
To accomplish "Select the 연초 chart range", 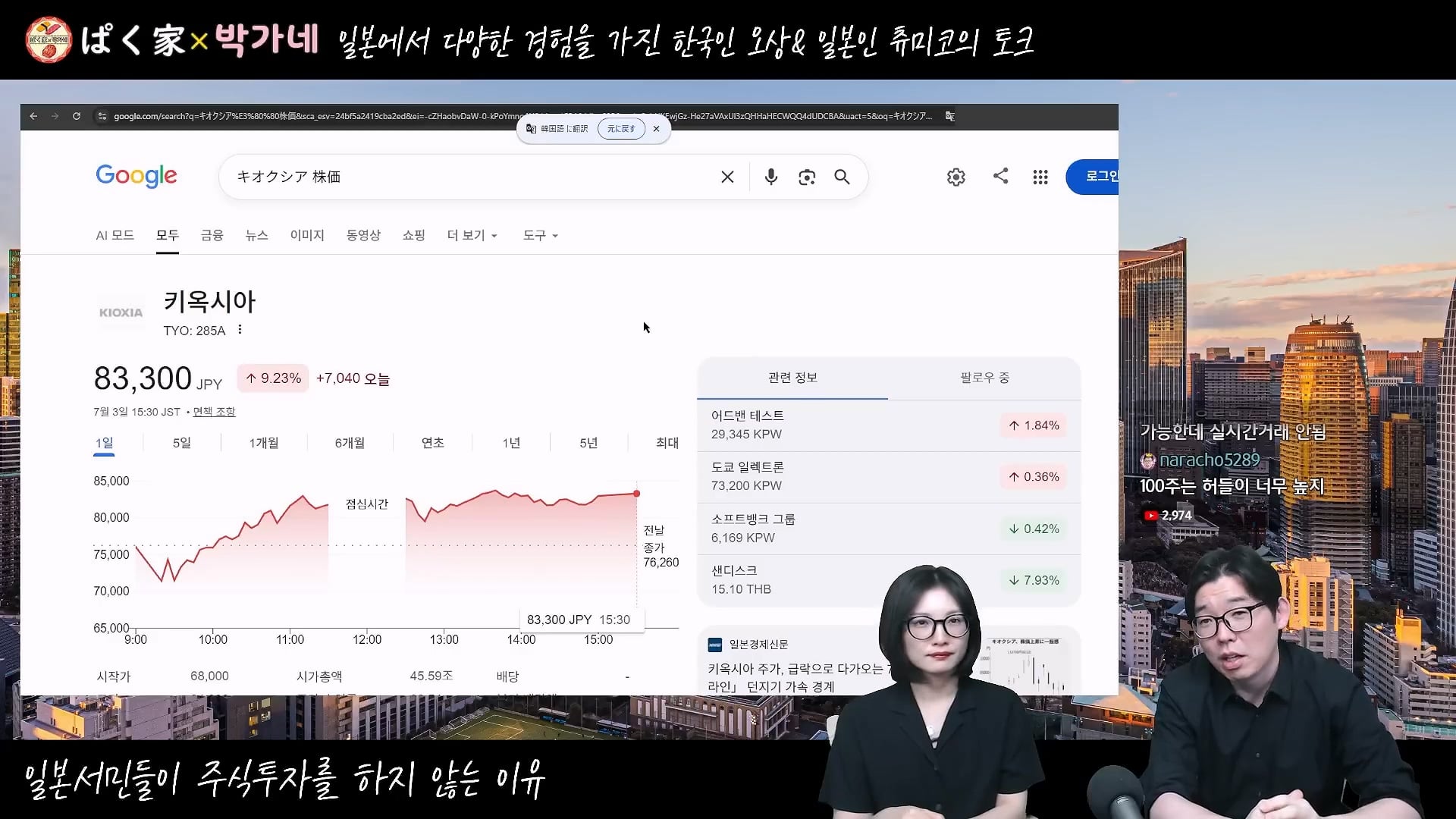I will pyautogui.click(x=433, y=443).
